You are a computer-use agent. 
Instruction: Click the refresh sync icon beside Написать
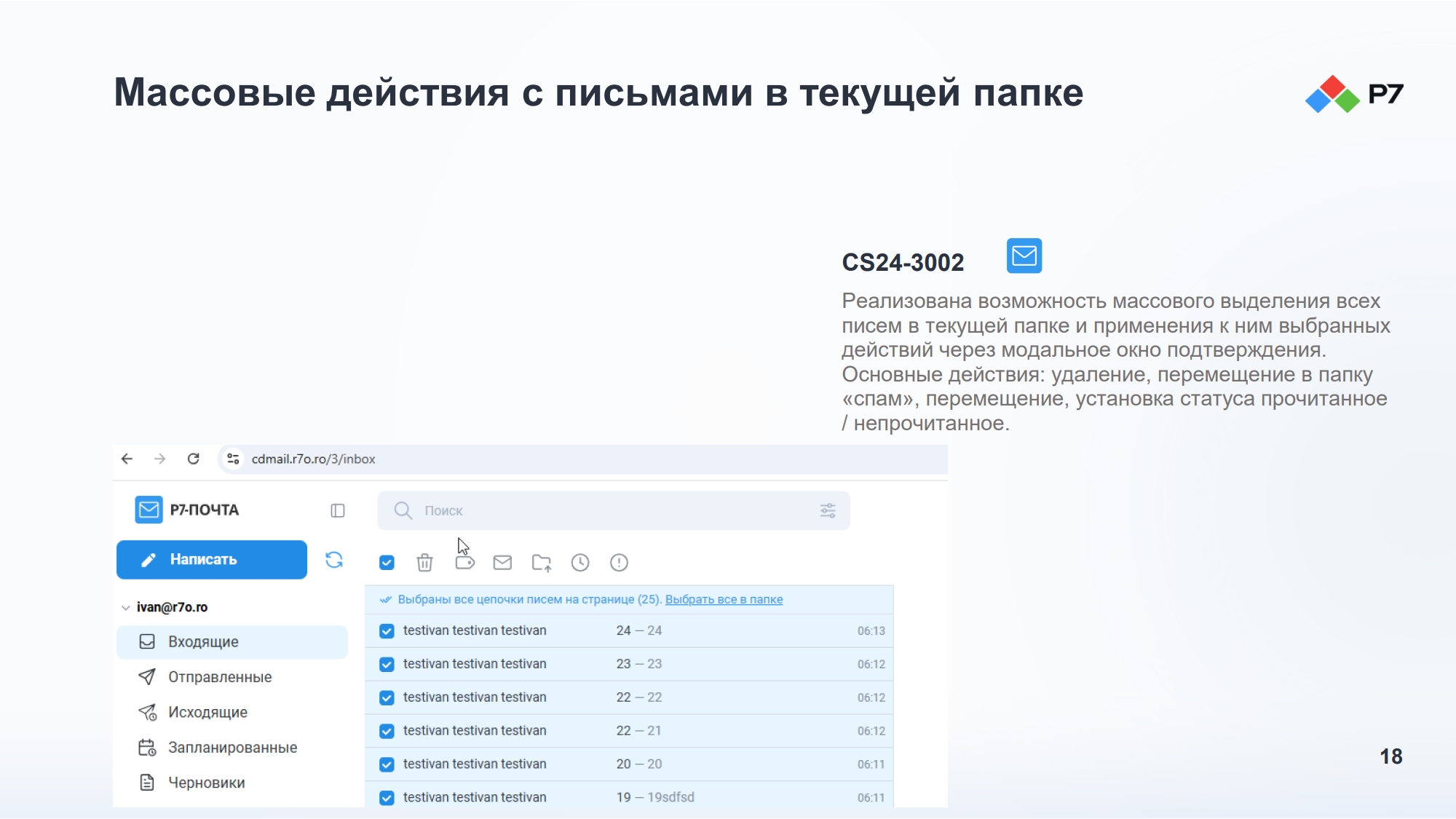334,560
